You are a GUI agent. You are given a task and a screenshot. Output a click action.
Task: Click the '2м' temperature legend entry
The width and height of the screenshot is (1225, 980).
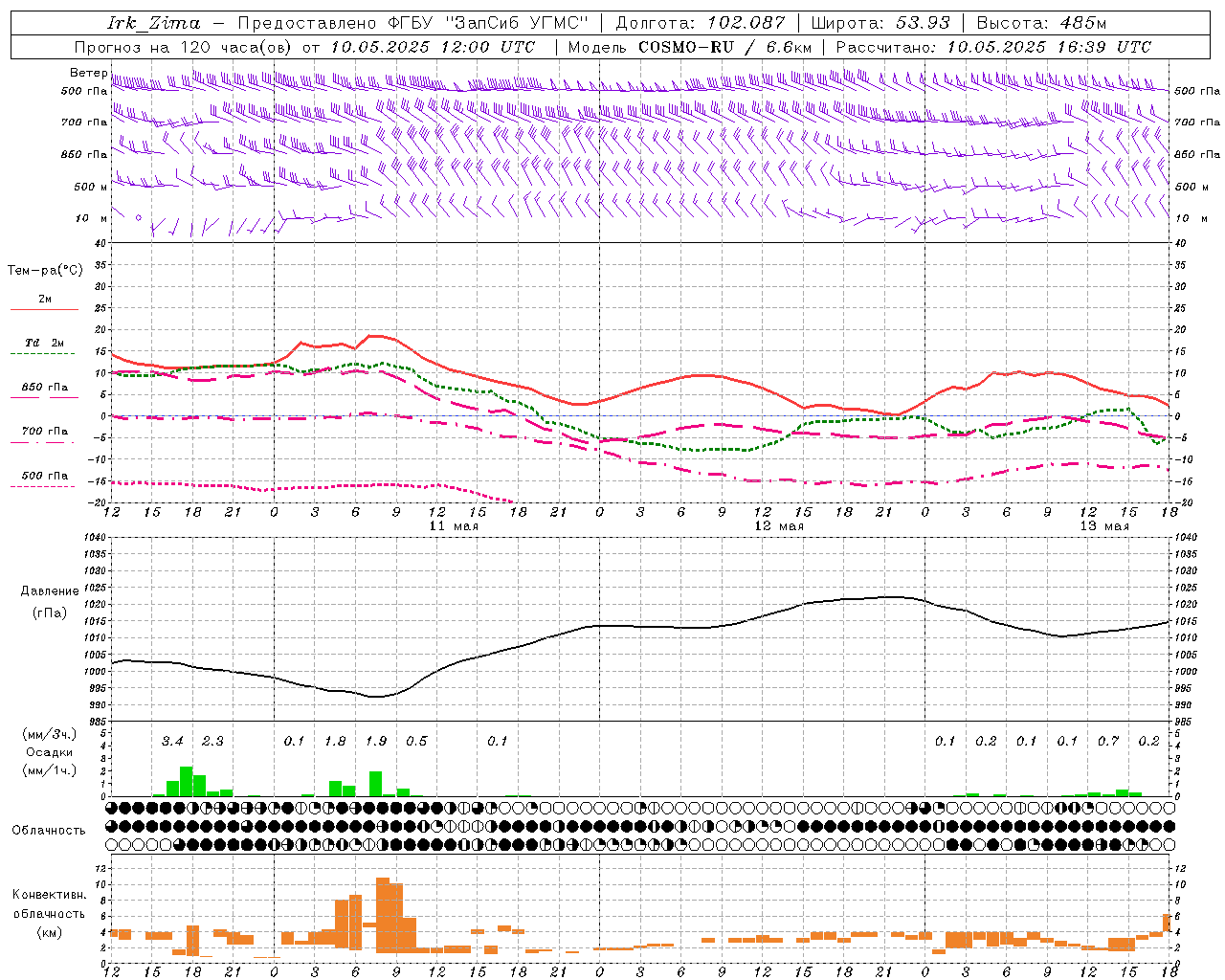click(x=45, y=300)
